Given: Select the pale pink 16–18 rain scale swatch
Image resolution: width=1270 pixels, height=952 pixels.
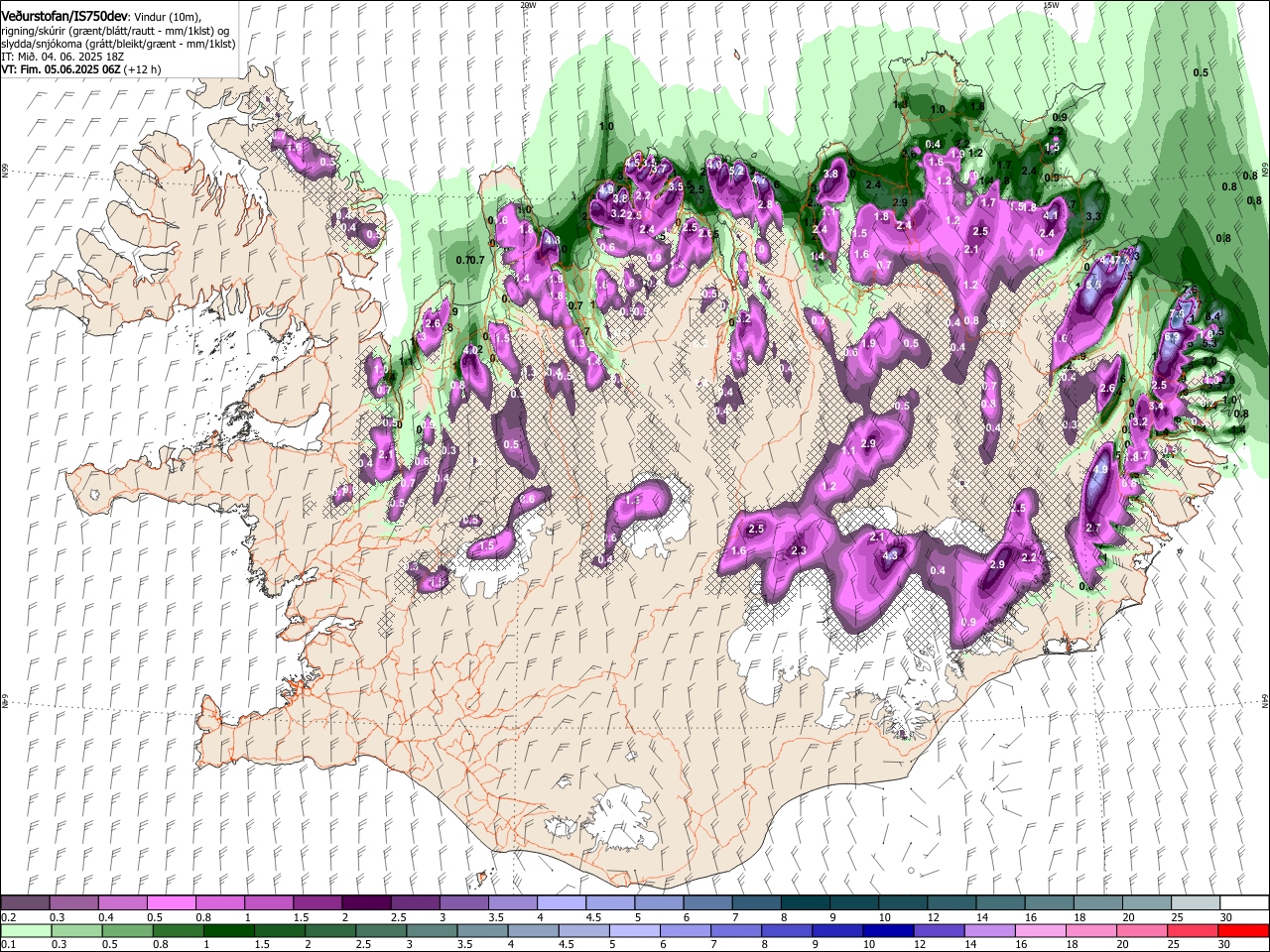Looking at the screenshot, I should (x=1041, y=930).
